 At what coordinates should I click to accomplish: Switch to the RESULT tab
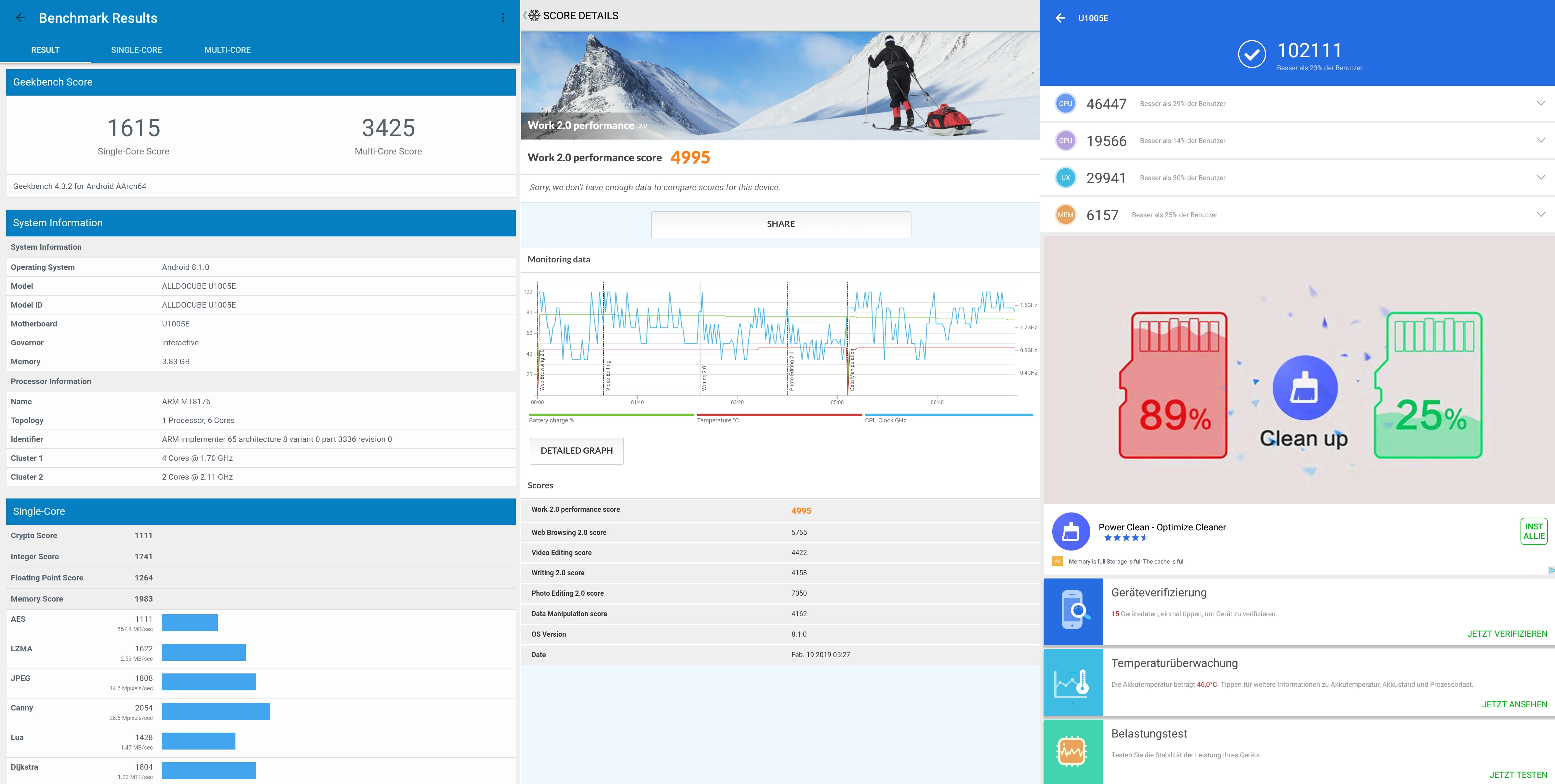45,50
